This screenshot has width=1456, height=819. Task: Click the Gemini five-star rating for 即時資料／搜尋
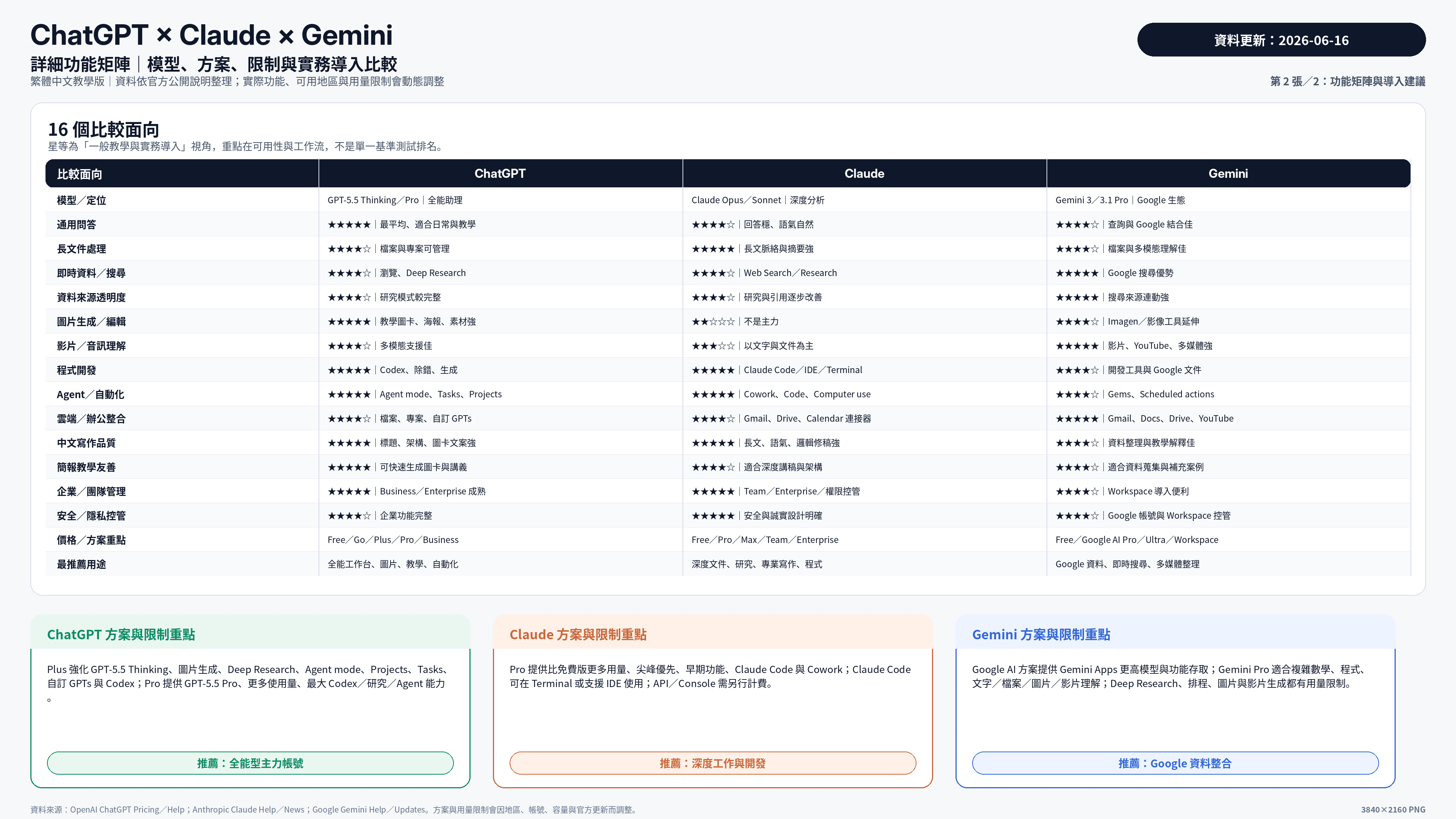click(x=1077, y=273)
